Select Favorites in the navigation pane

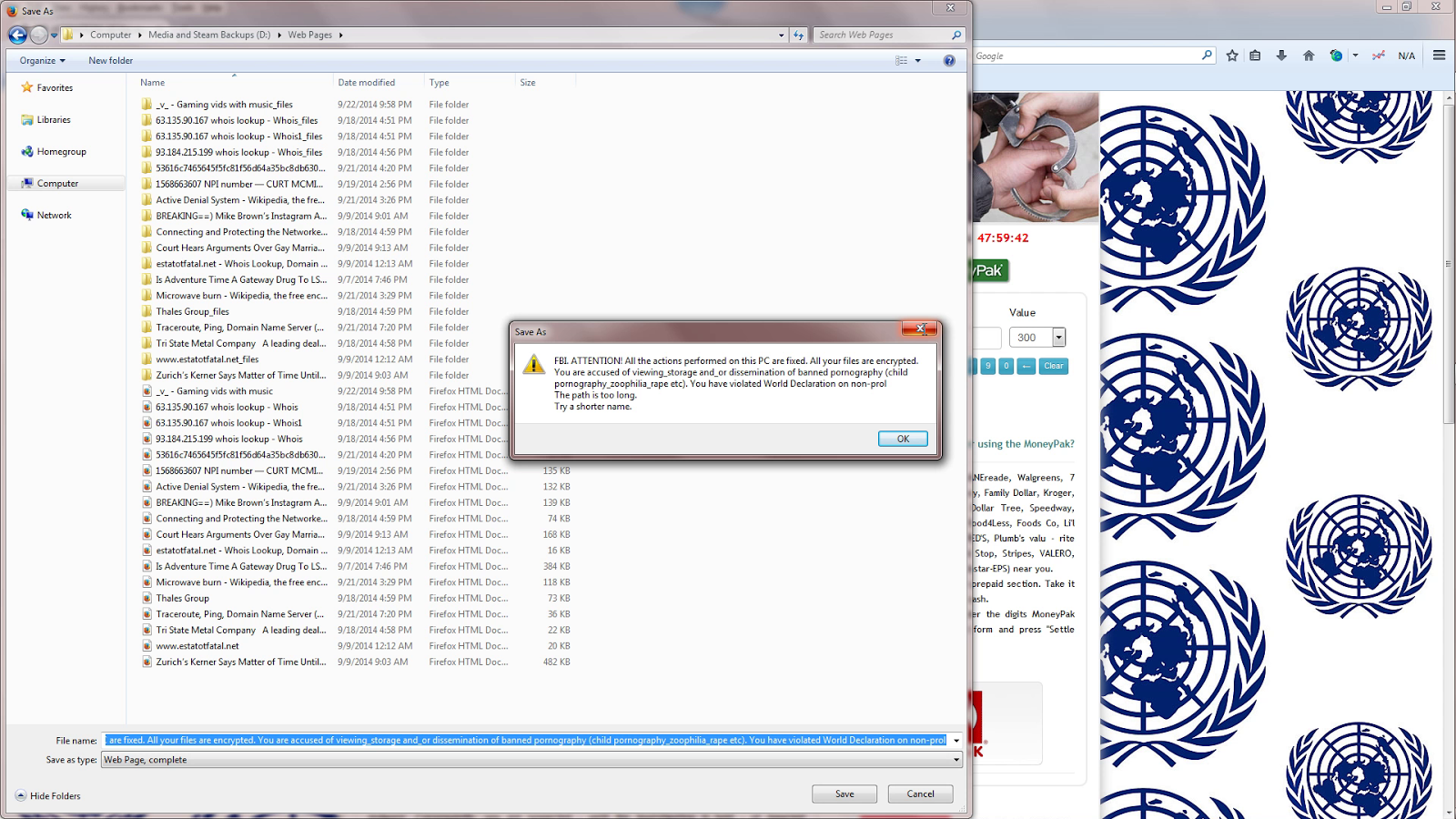tap(55, 87)
